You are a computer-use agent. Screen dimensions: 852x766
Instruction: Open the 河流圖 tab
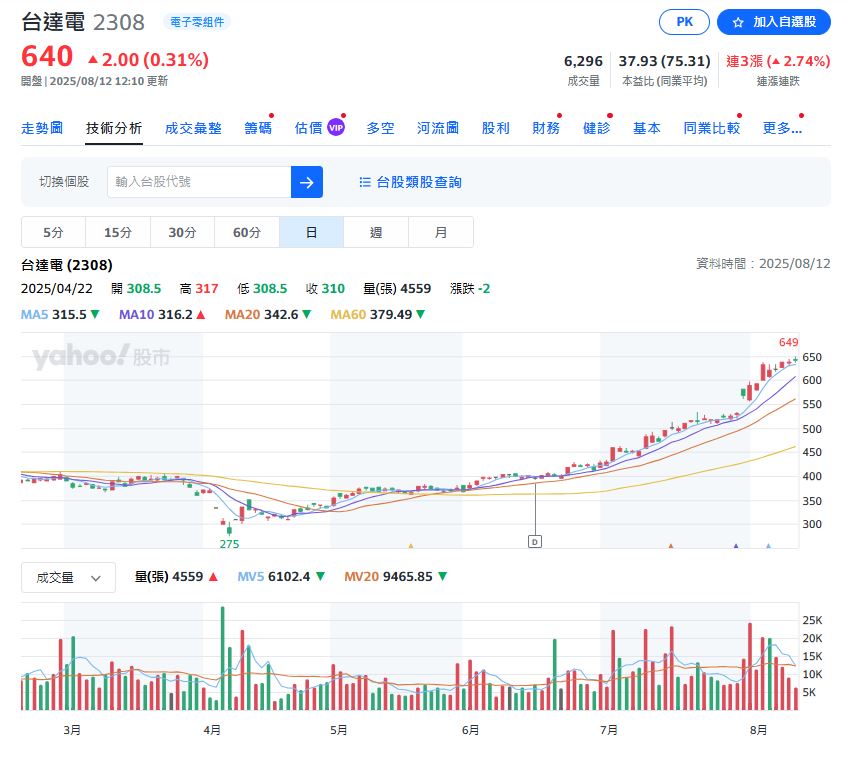point(438,128)
